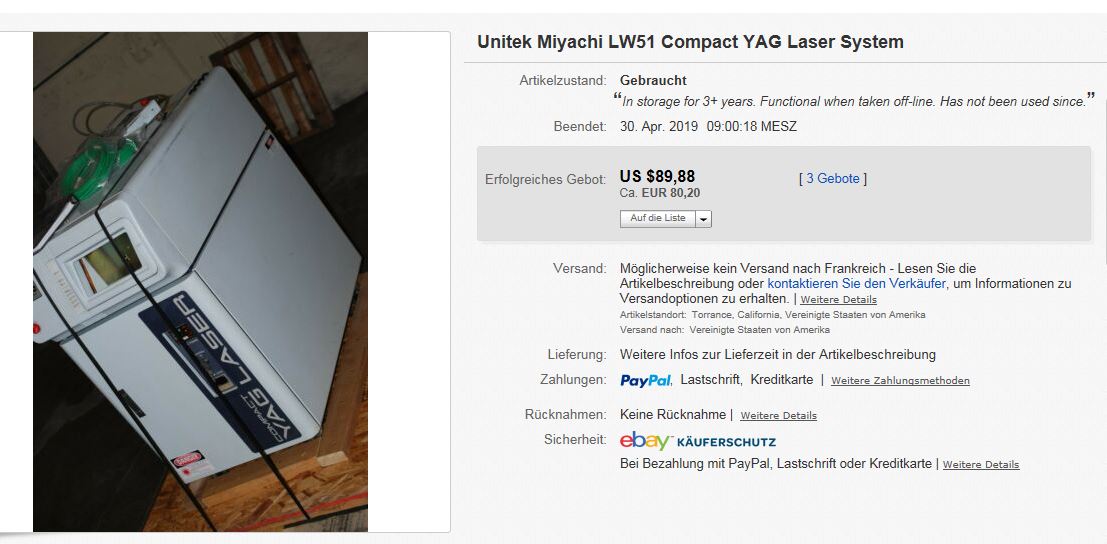Click 'kontaktieren Sie den Verkäufer' link
This screenshot has width=1107, height=544.
pyautogui.click(x=856, y=284)
